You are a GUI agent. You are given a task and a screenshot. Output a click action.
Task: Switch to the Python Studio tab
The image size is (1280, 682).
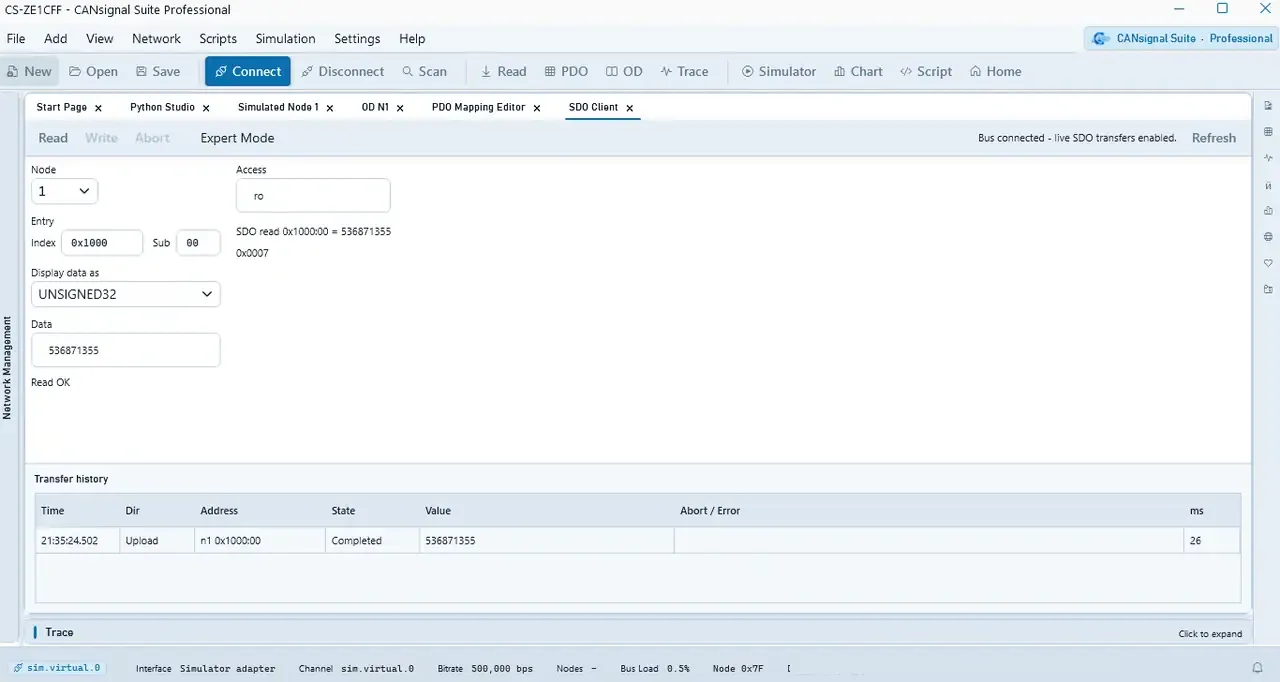pos(162,107)
